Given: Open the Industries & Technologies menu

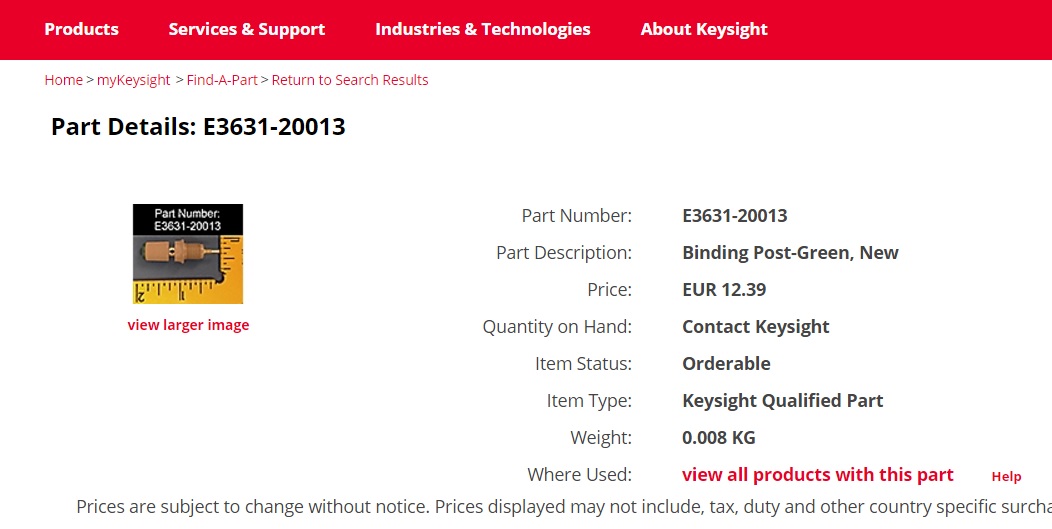Looking at the screenshot, I should [482, 30].
